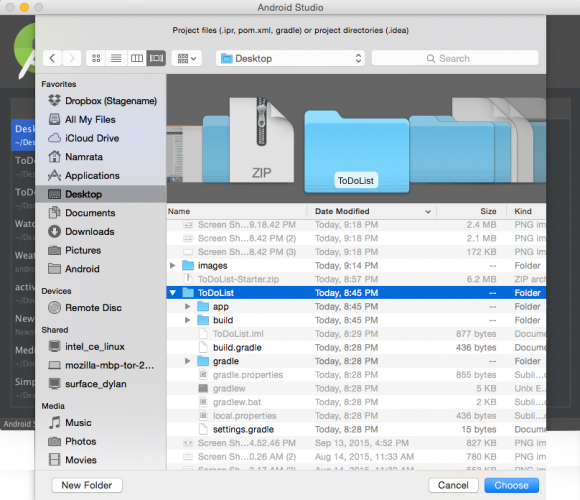Expand the app folder
This screenshot has height=500, width=580.
point(188,307)
